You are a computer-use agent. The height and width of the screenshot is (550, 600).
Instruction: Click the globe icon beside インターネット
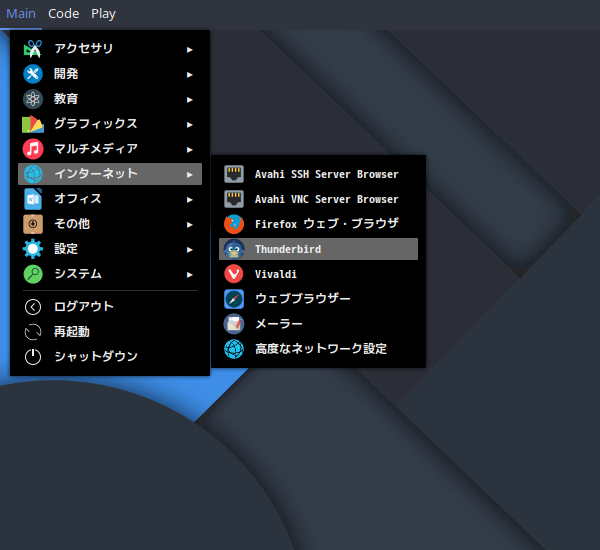click(33, 174)
